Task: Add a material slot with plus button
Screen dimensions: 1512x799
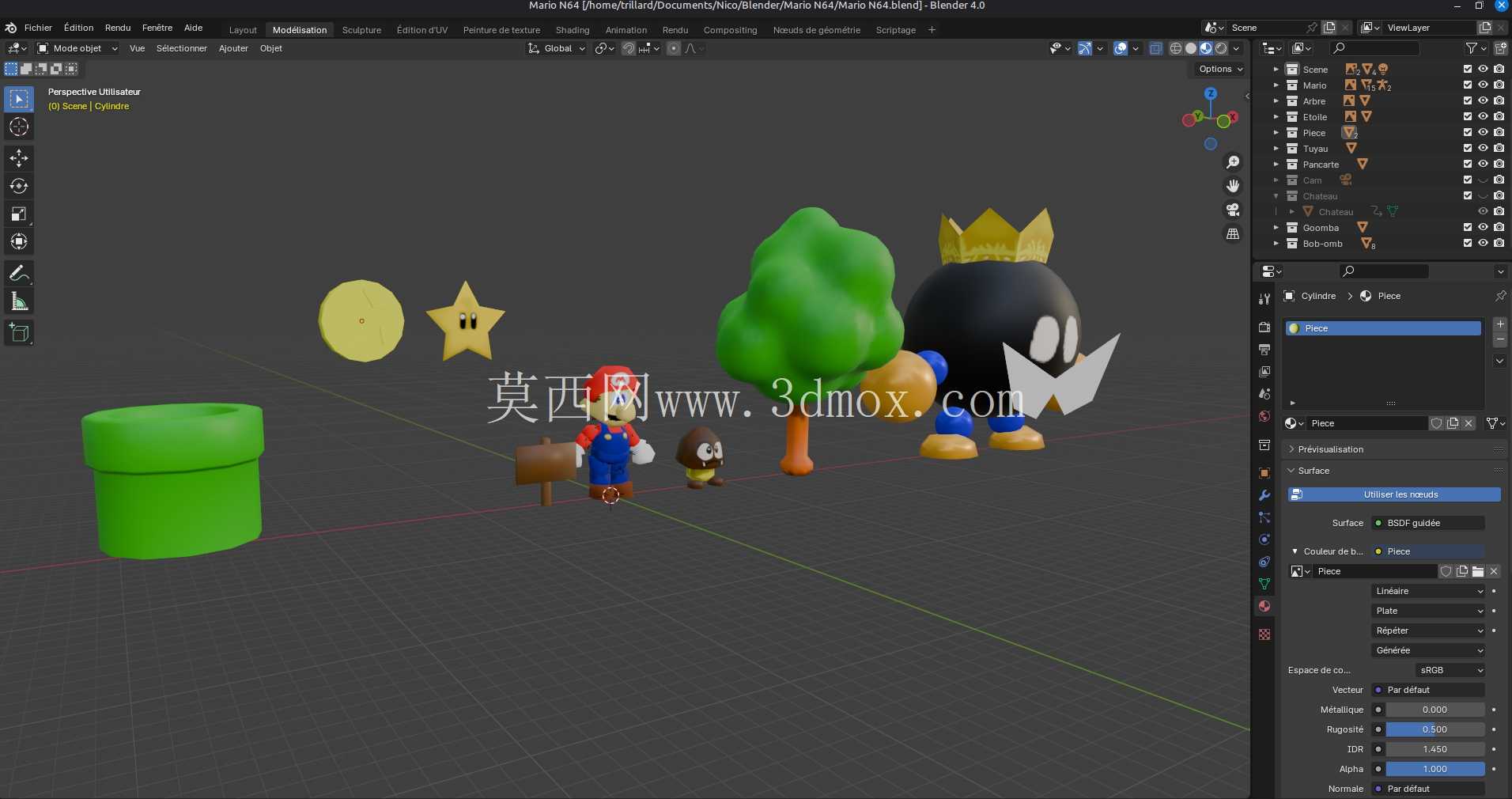Action: click(x=1500, y=324)
